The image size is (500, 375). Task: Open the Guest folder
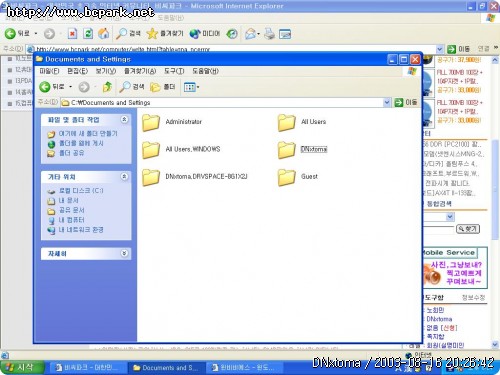298,177
